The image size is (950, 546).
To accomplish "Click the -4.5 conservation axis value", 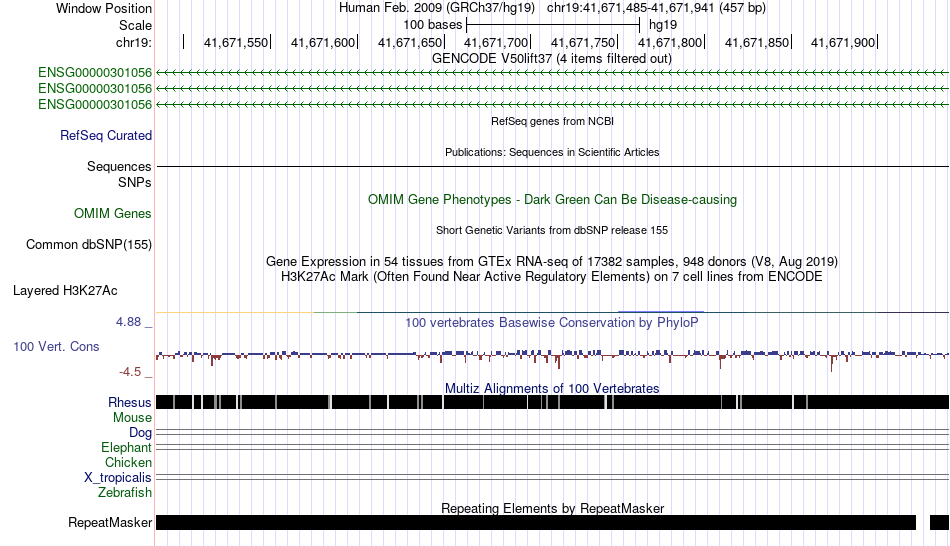I will coord(130,371).
